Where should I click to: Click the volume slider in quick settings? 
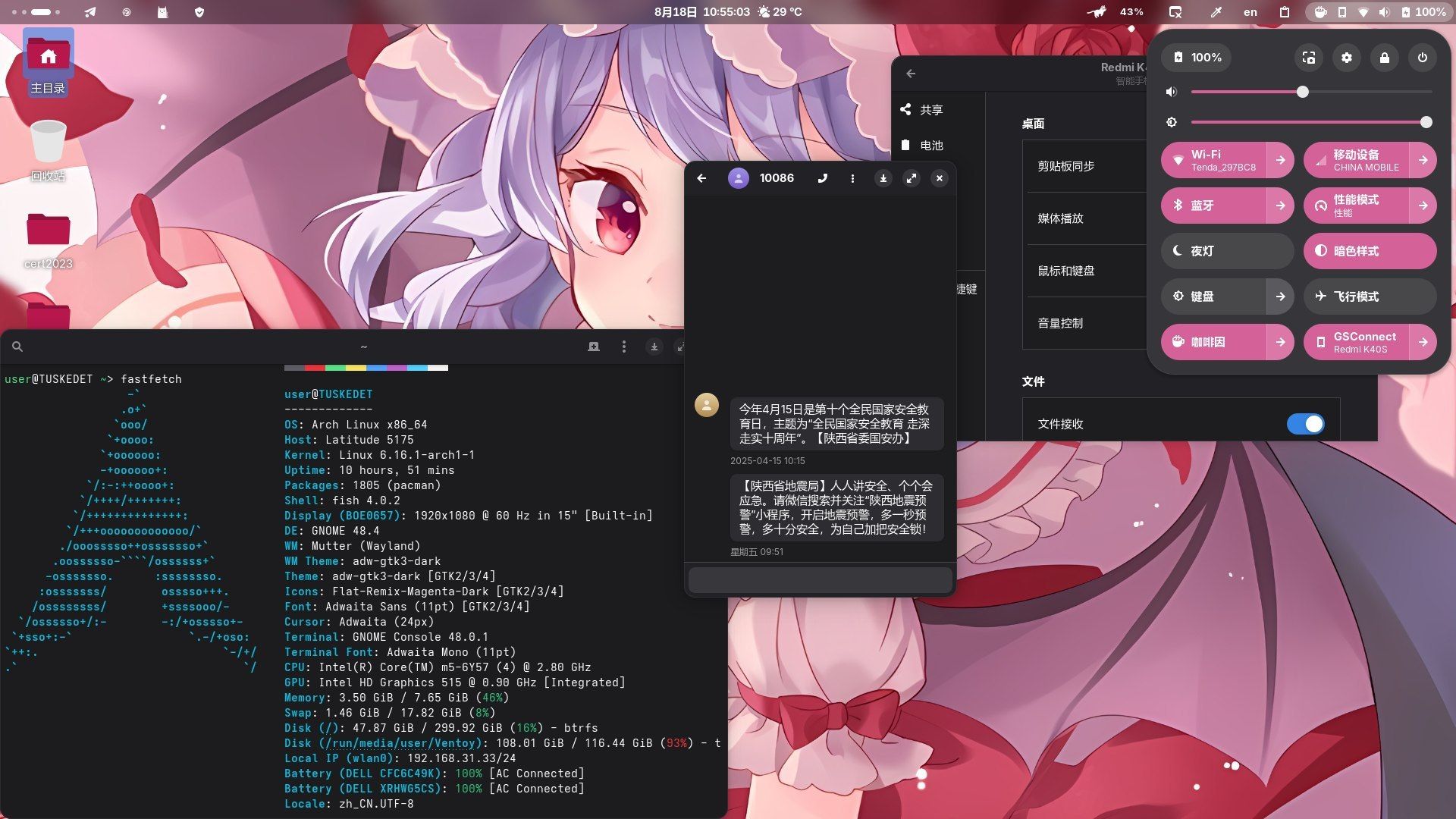pos(1301,92)
